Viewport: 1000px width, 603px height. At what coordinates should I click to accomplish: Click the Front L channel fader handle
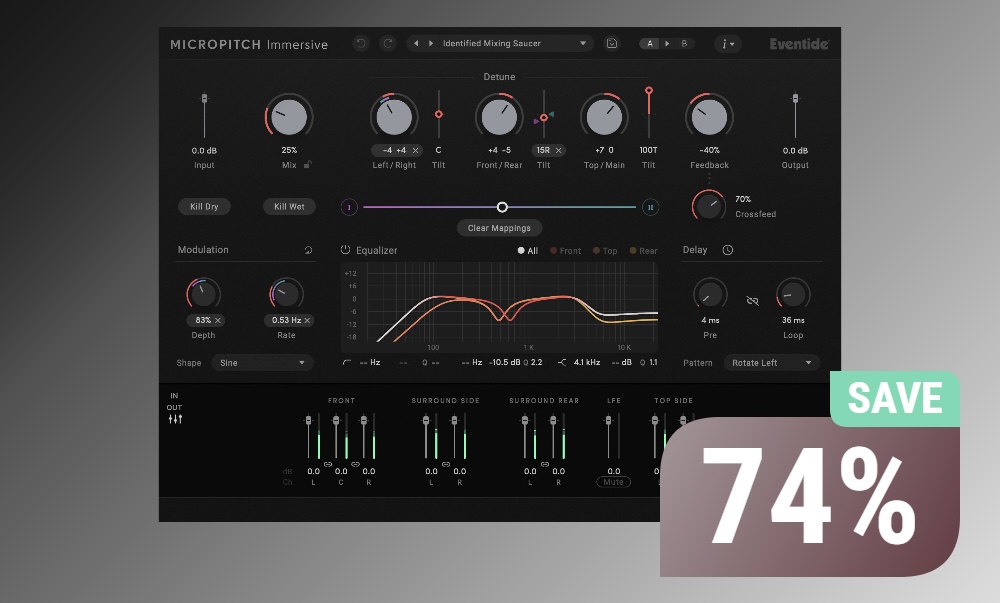tap(309, 420)
